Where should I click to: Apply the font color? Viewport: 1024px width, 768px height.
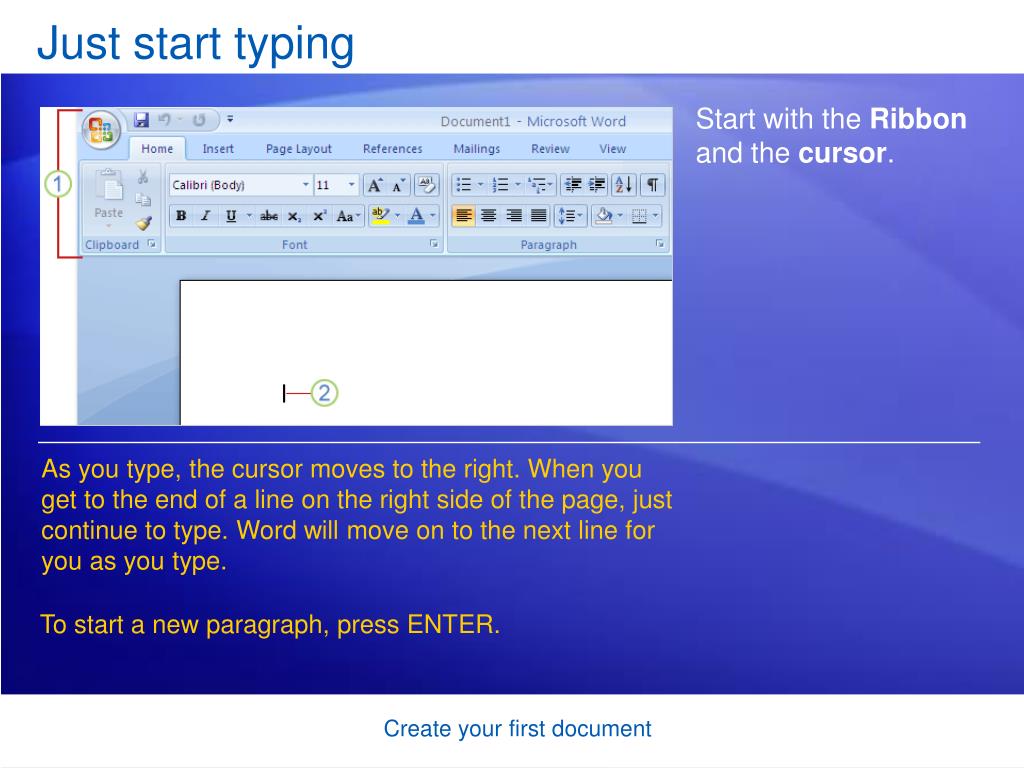coord(416,216)
